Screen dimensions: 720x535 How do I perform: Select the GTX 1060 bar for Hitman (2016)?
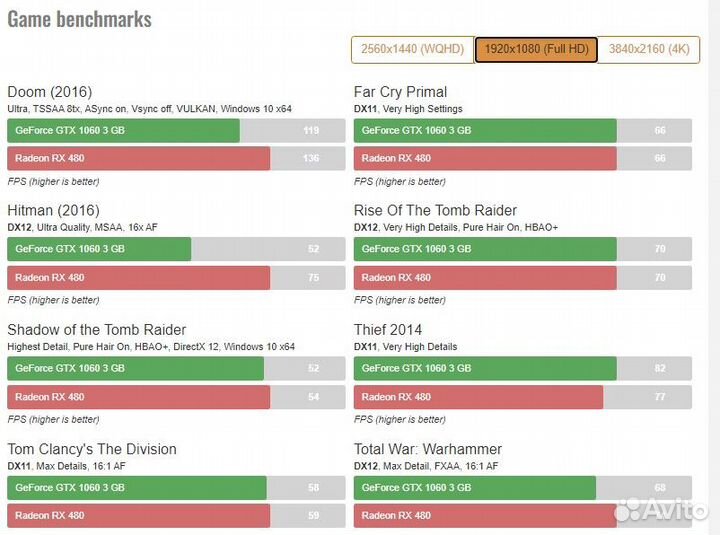[x=99, y=249]
